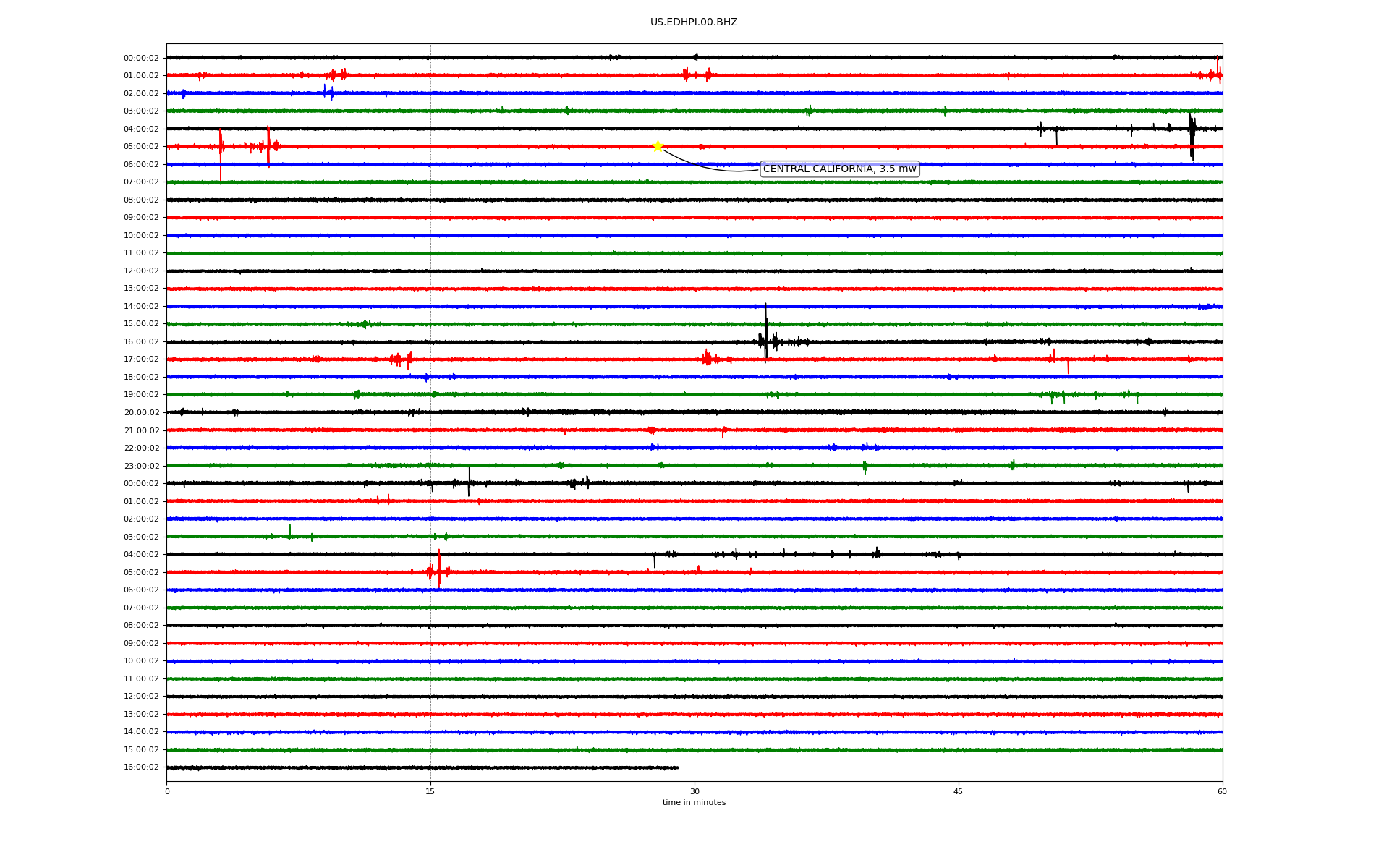Click the CENTRAL CALIFORNIA, 3.5 mw annotation box
The width and height of the screenshot is (1389, 868).
pos(839,169)
